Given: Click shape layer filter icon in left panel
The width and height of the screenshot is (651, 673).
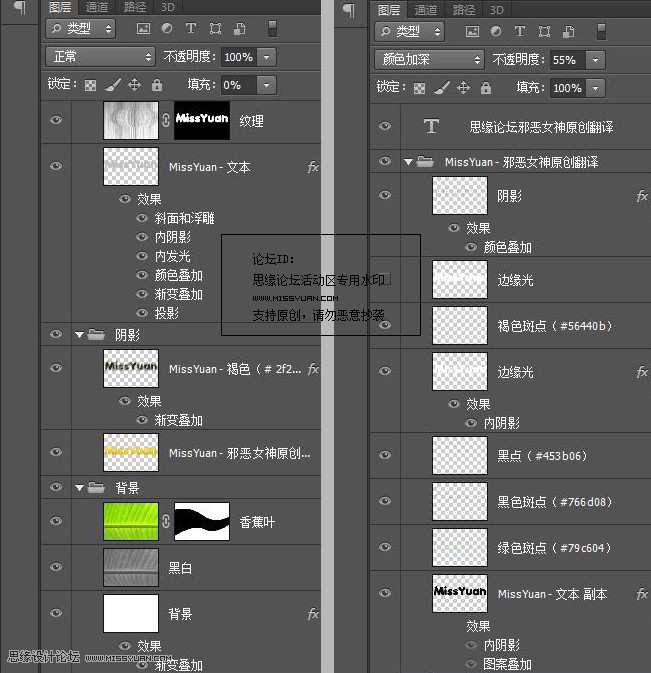Looking at the screenshot, I should pyautogui.click(x=215, y=29).
